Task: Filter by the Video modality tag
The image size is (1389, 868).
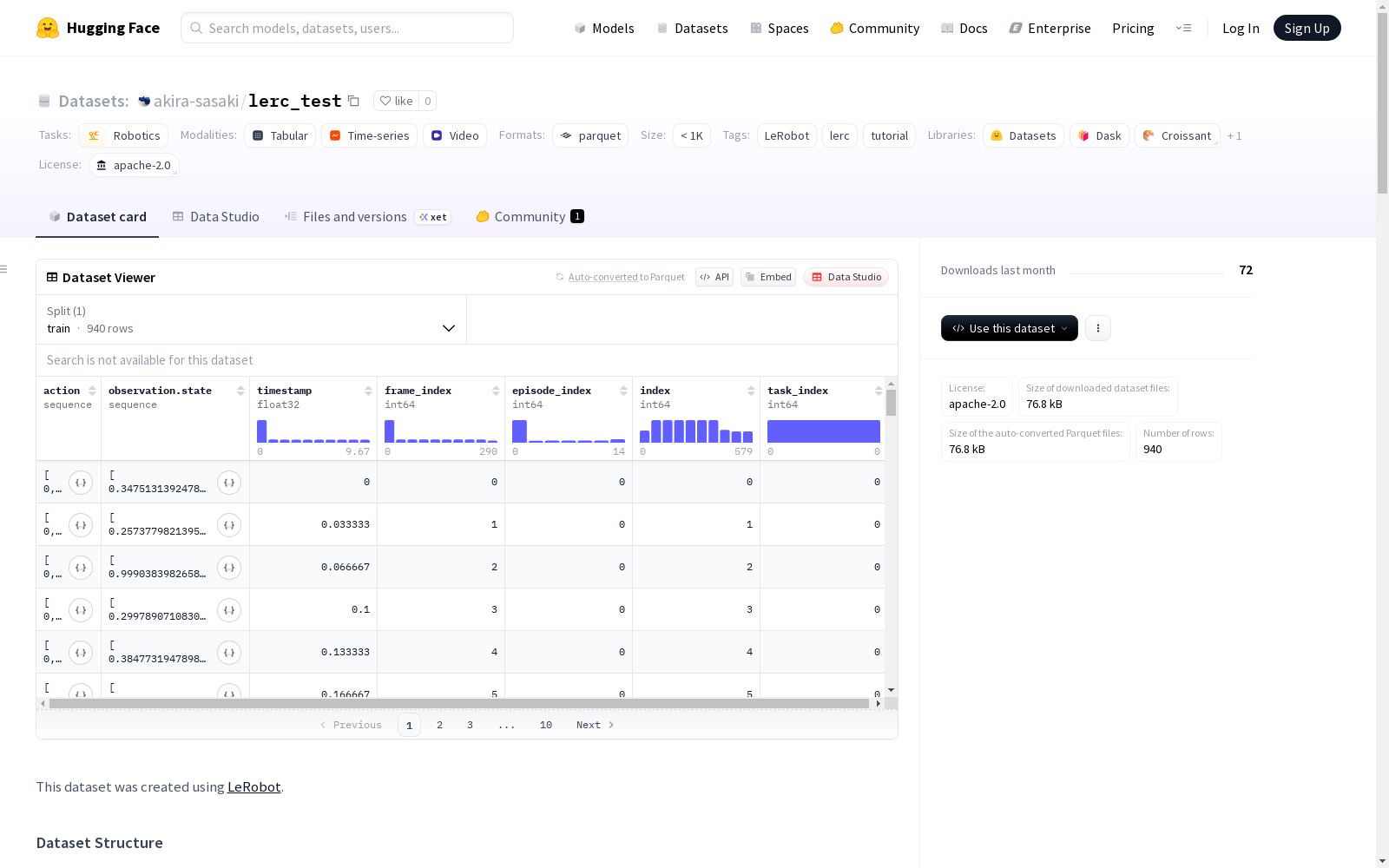Action: click(455, 135)
